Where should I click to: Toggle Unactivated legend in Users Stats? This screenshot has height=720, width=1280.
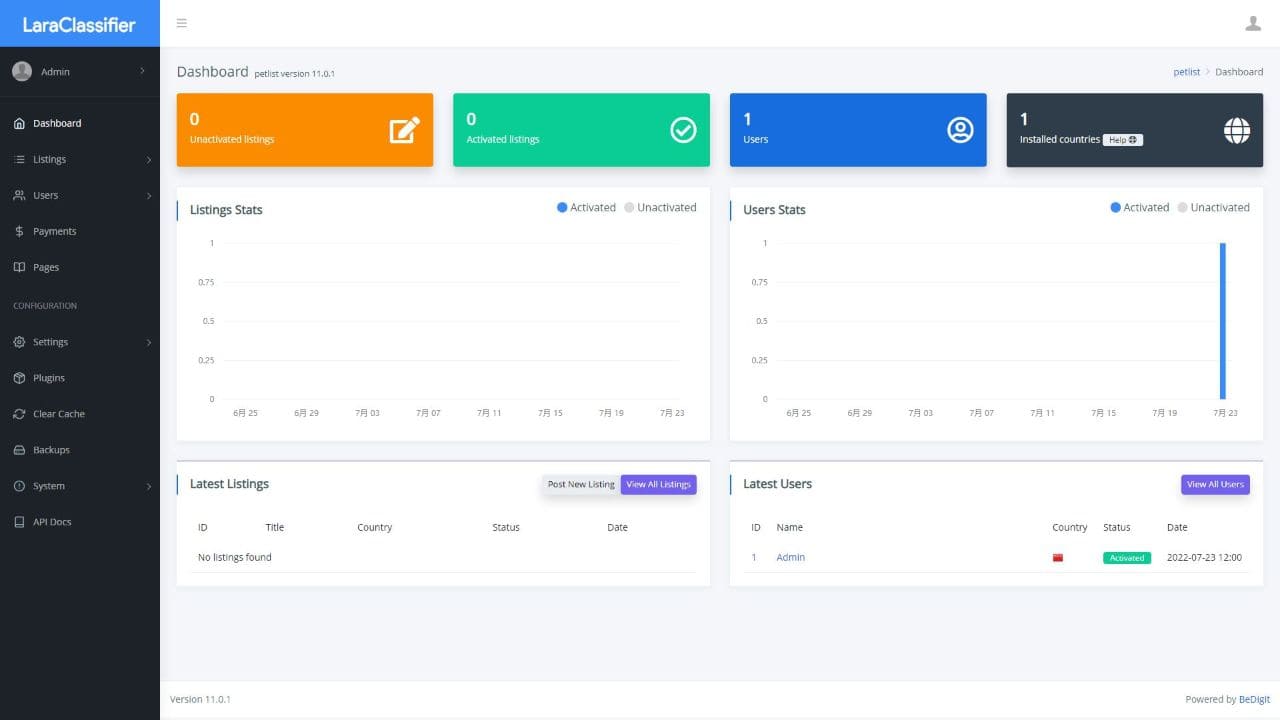[x=1213, y=207]
